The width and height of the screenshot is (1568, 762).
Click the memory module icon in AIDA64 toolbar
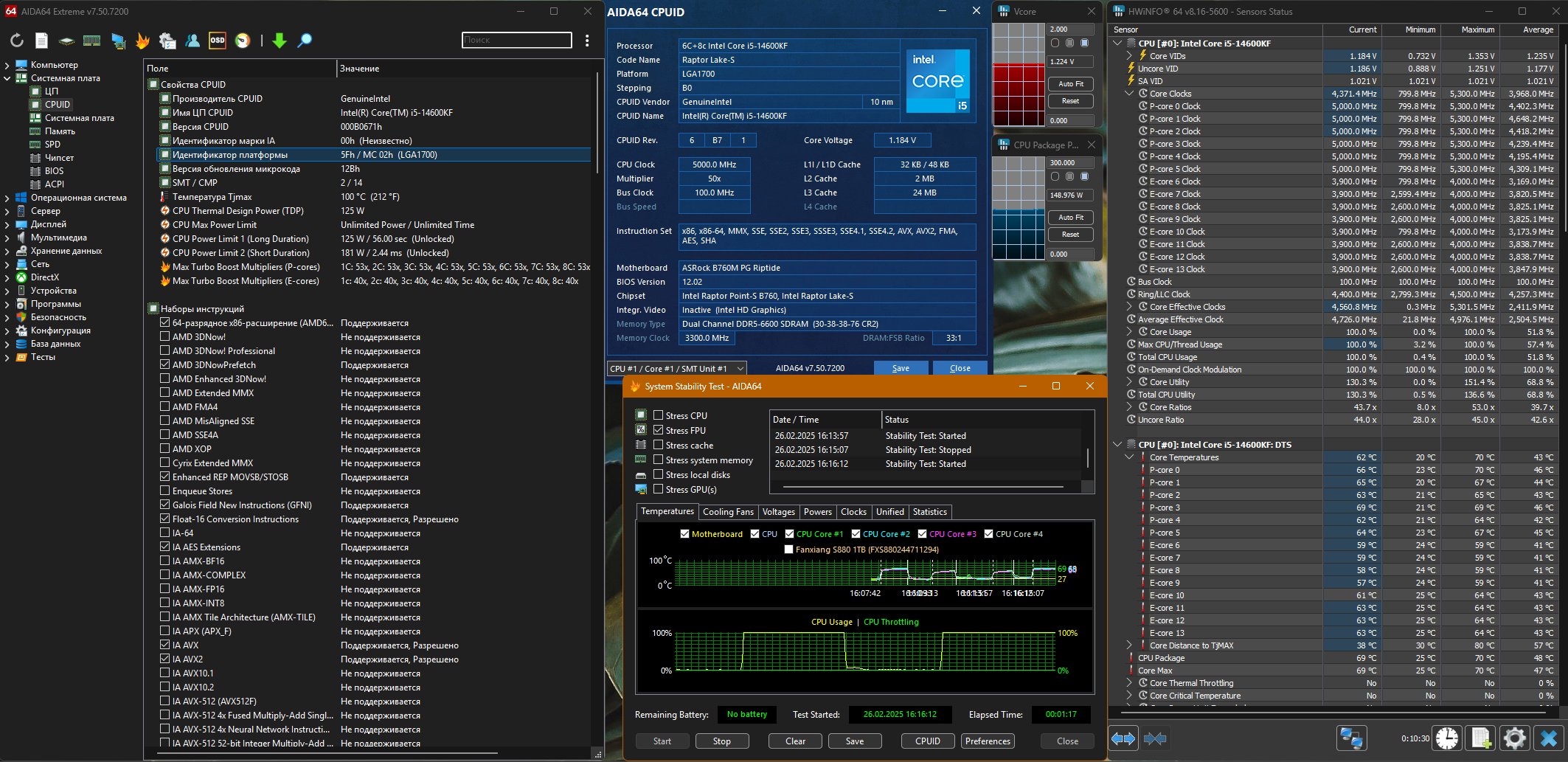pyautogui.click(x=91, y=41)
